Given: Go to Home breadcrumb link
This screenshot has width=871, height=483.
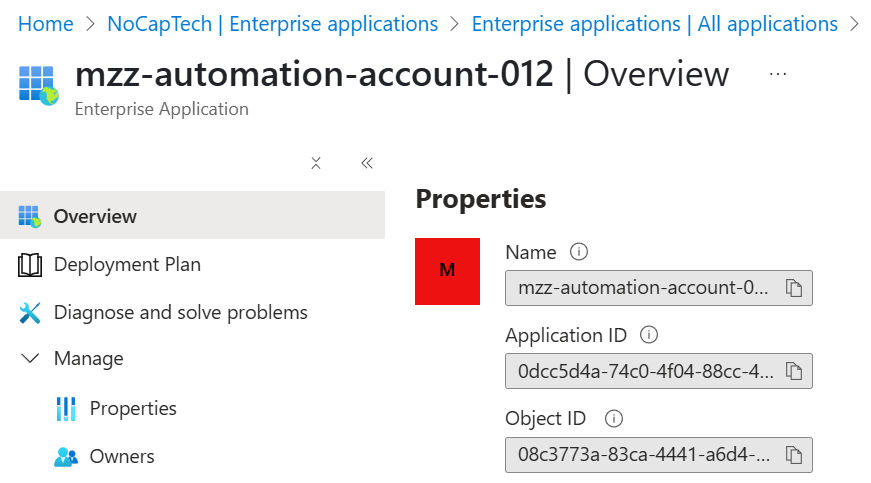Looking at the screenshot, I should click(46, 24).
